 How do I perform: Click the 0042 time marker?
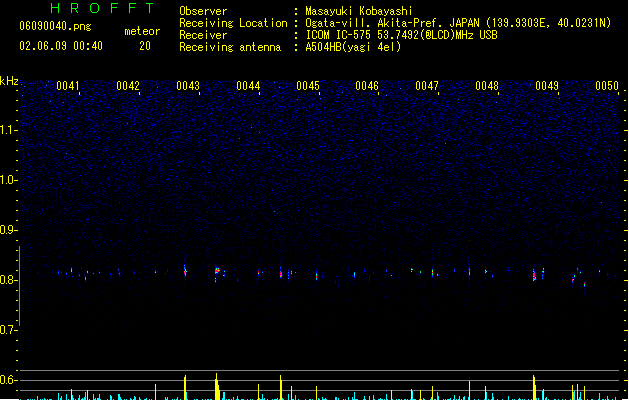point(128,86)
